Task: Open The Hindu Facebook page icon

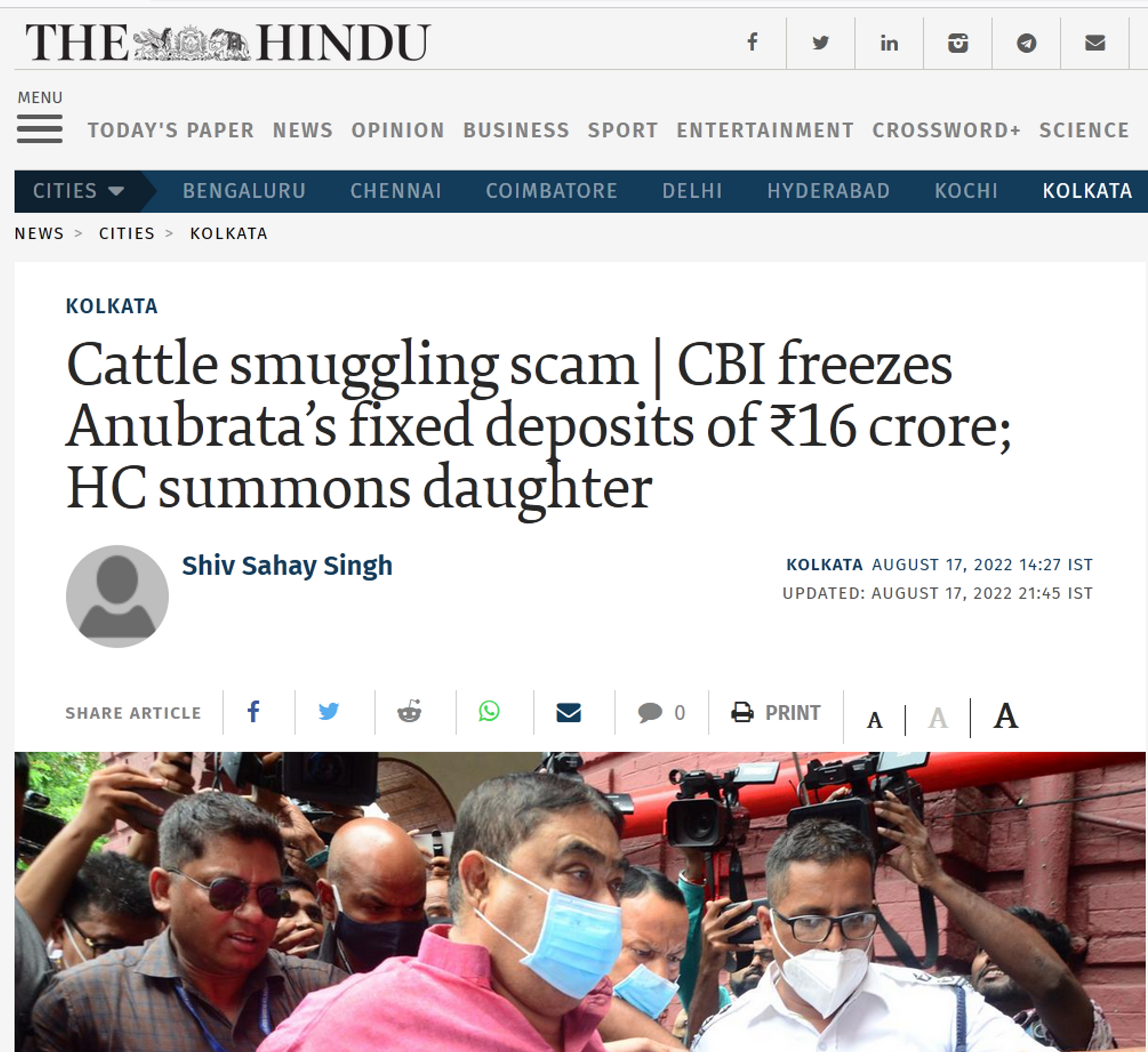Action: click(752, 42)
